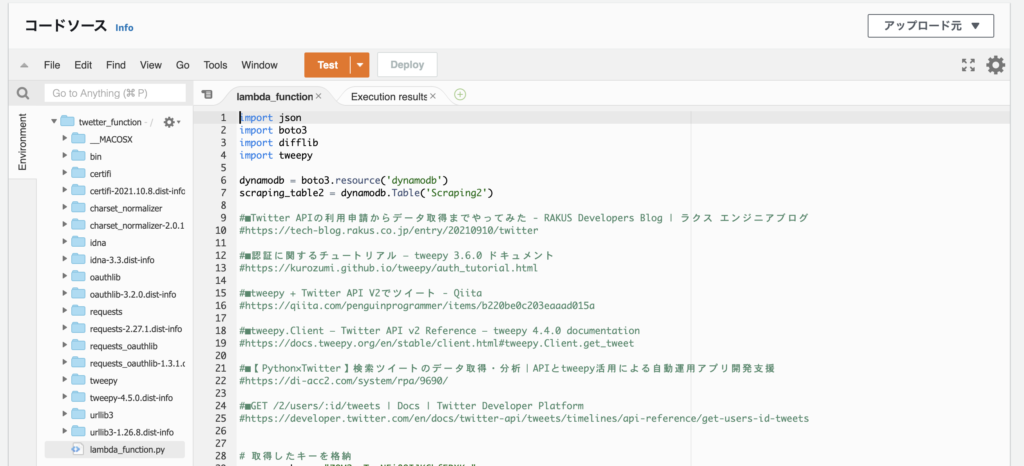Focus the Go to Anything search field

(114, 93)
